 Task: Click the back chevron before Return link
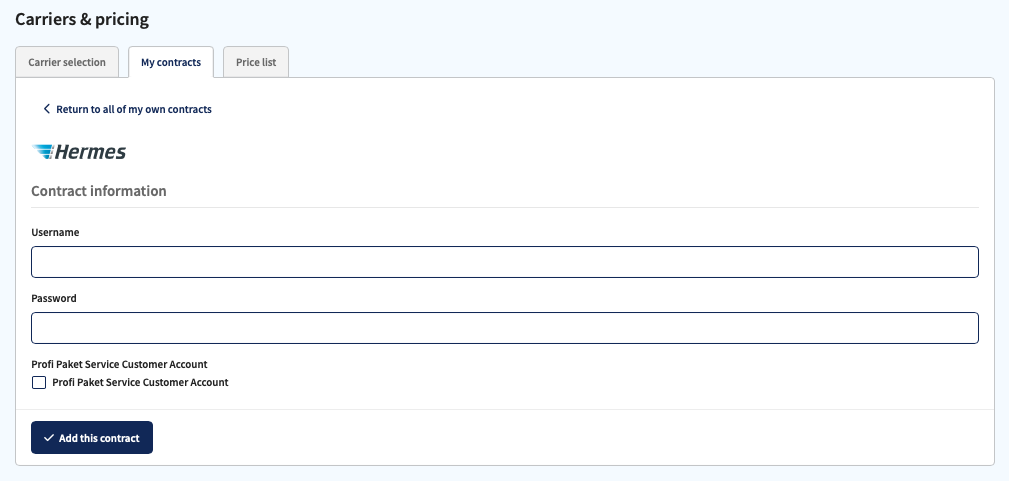click(x=46, y=109)
